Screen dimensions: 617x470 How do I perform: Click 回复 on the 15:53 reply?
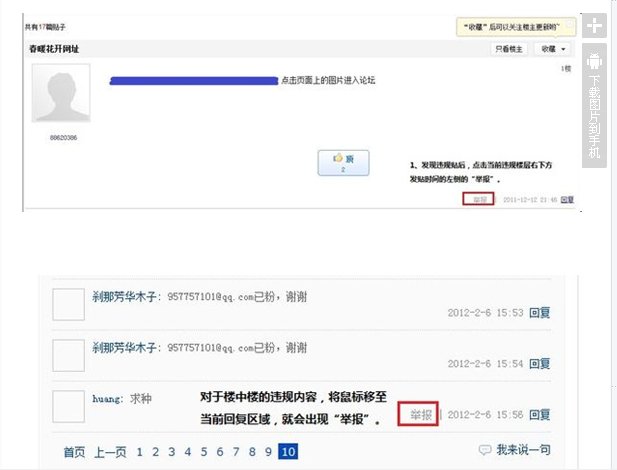pos(539,313)
